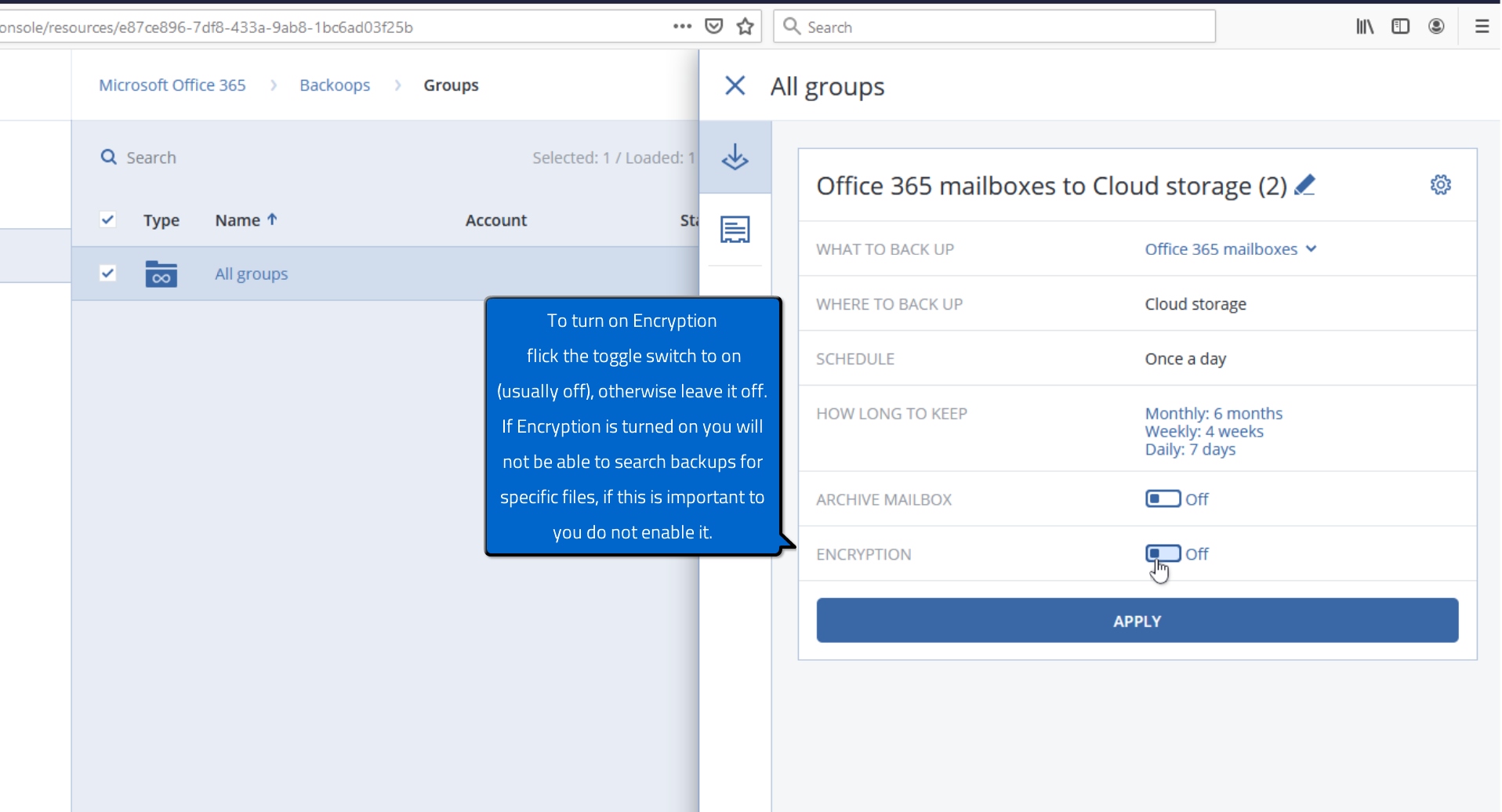Open Firefox account icon

pyautogui.click(x=1436, y=27)
